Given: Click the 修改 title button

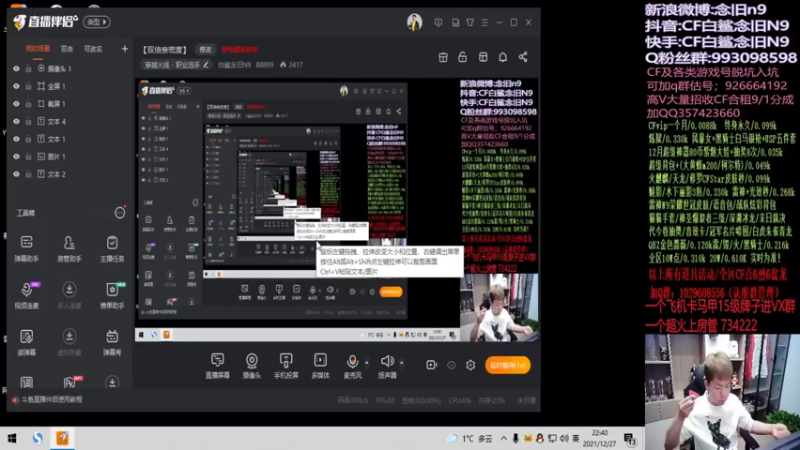Looking at the screenshot, I should [x=206, y=49].
